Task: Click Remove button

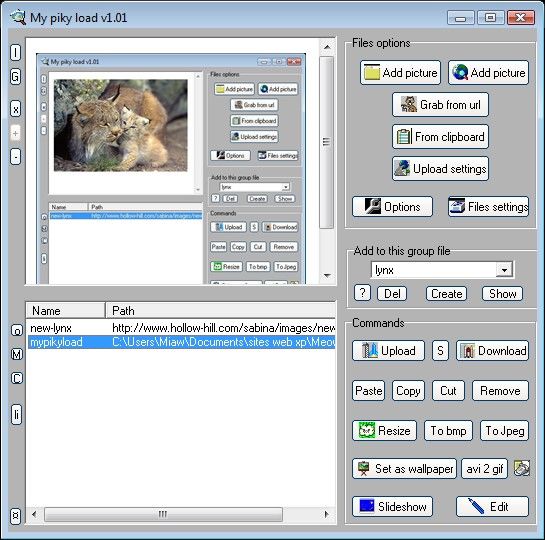Action: 500,391
